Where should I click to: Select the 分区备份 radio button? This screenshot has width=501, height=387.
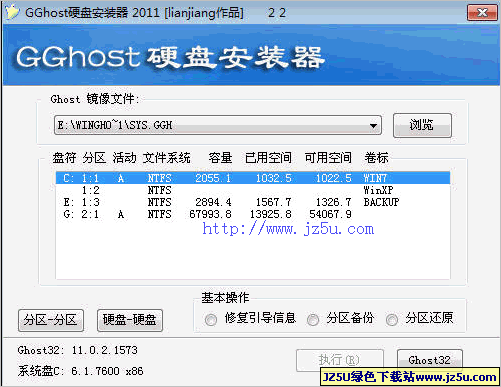(x=313, y=320)
